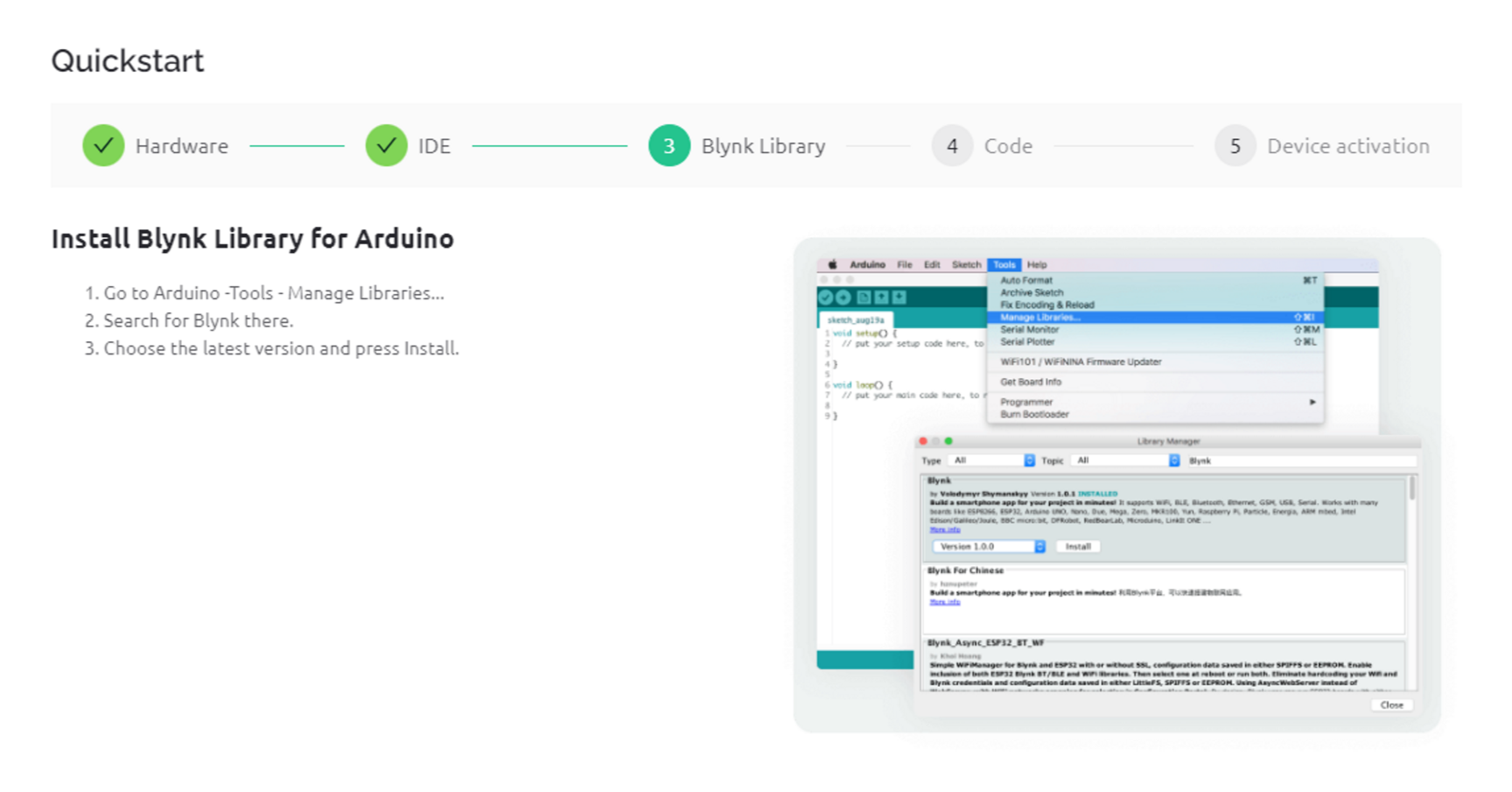Click the Arduino Save sketch icon in the illustration
Screen dimensions: 1512x792
tap(899, 298)
